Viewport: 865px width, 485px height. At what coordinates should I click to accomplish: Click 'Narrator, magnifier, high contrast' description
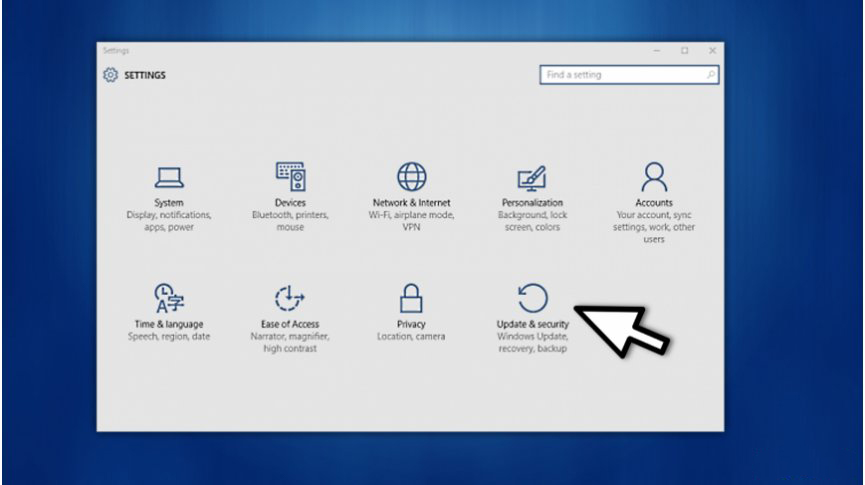[x=290, y=342]
